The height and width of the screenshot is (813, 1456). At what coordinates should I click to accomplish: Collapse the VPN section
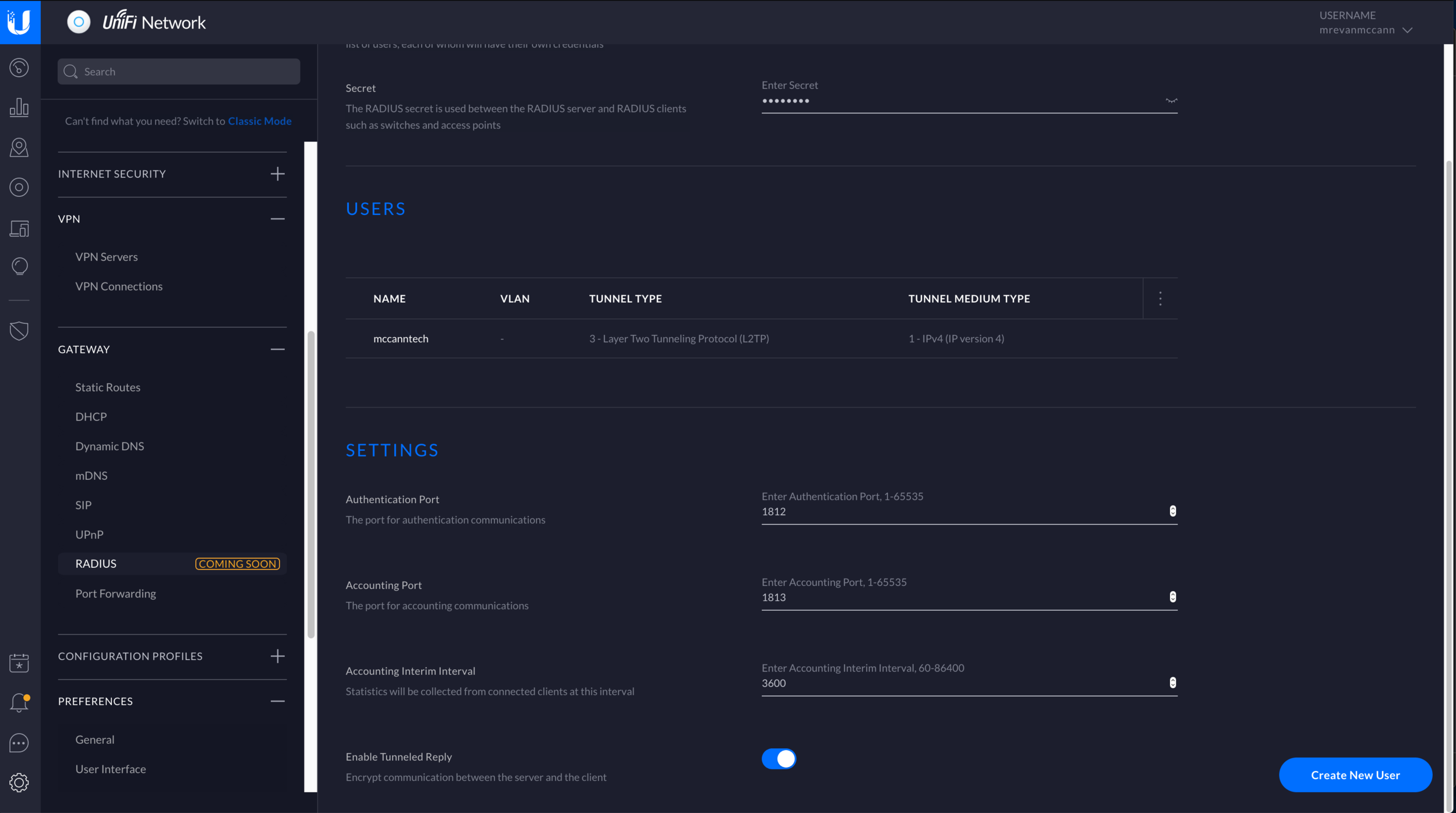(279, 218)
